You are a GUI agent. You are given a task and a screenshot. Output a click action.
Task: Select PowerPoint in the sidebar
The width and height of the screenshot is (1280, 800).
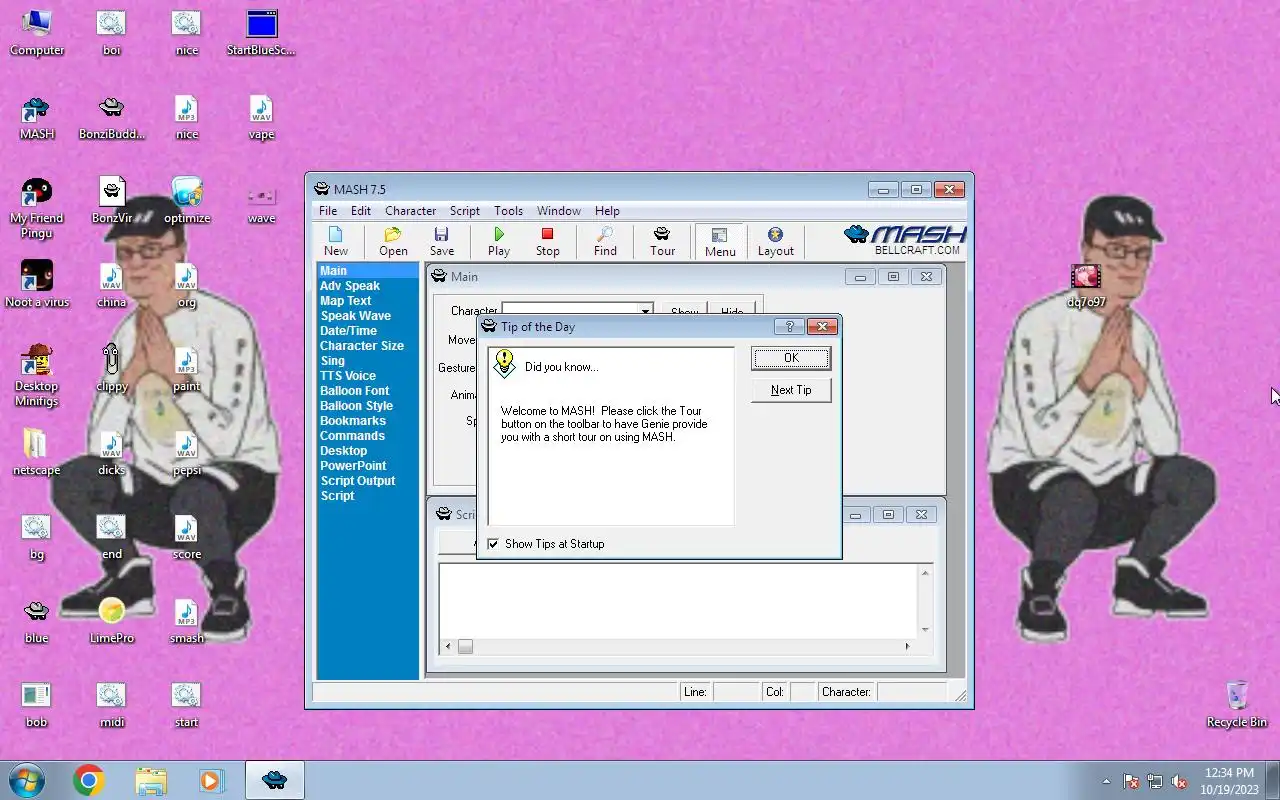point(353,466)
